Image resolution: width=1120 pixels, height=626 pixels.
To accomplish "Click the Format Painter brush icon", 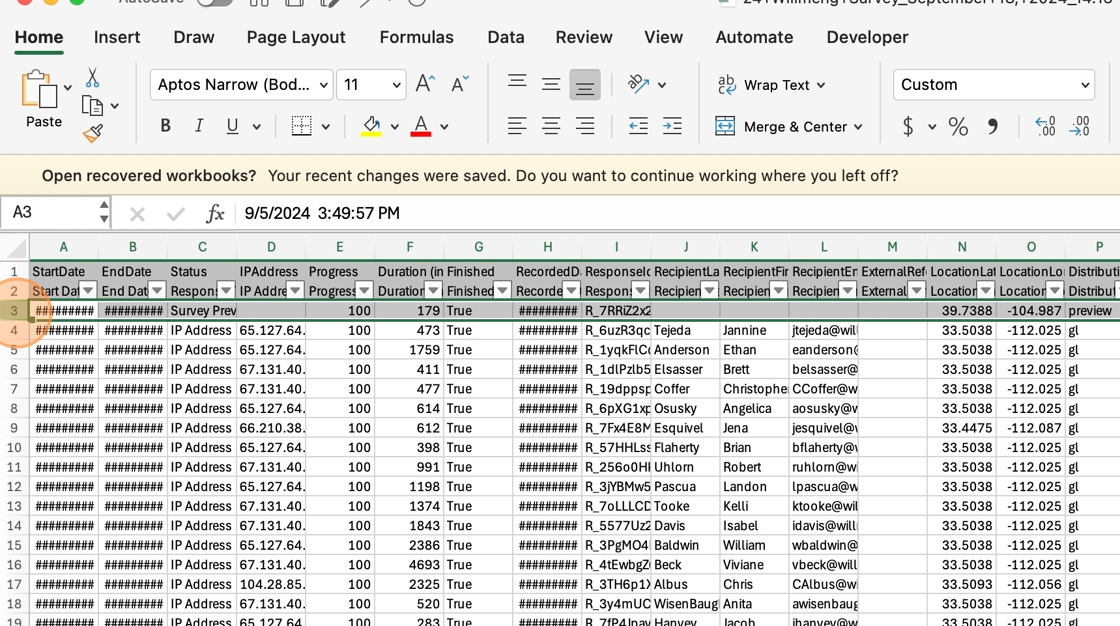I will [x=93, y=133].
